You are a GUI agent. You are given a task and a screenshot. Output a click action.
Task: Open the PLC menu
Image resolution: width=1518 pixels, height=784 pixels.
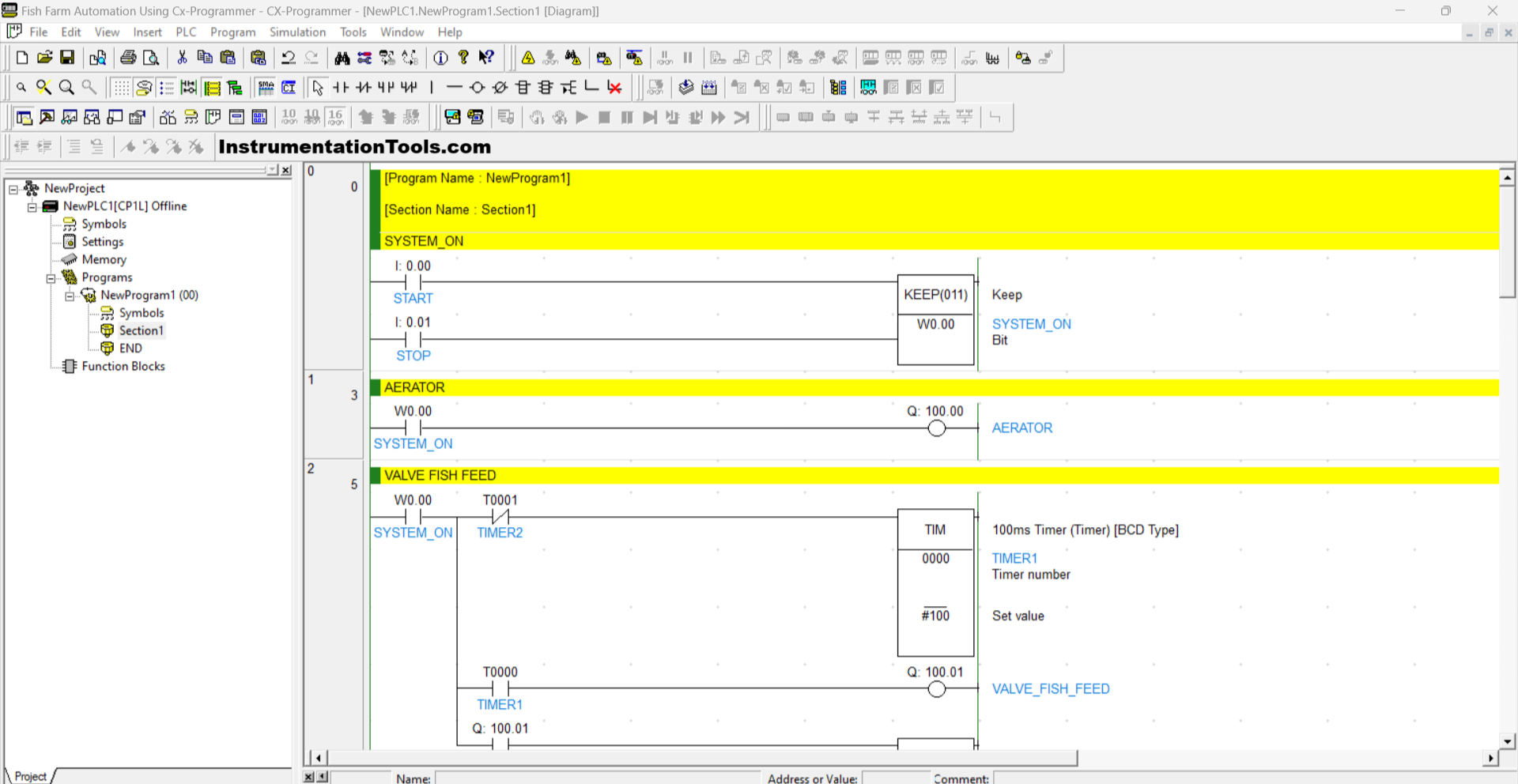(x=186, y=32)
